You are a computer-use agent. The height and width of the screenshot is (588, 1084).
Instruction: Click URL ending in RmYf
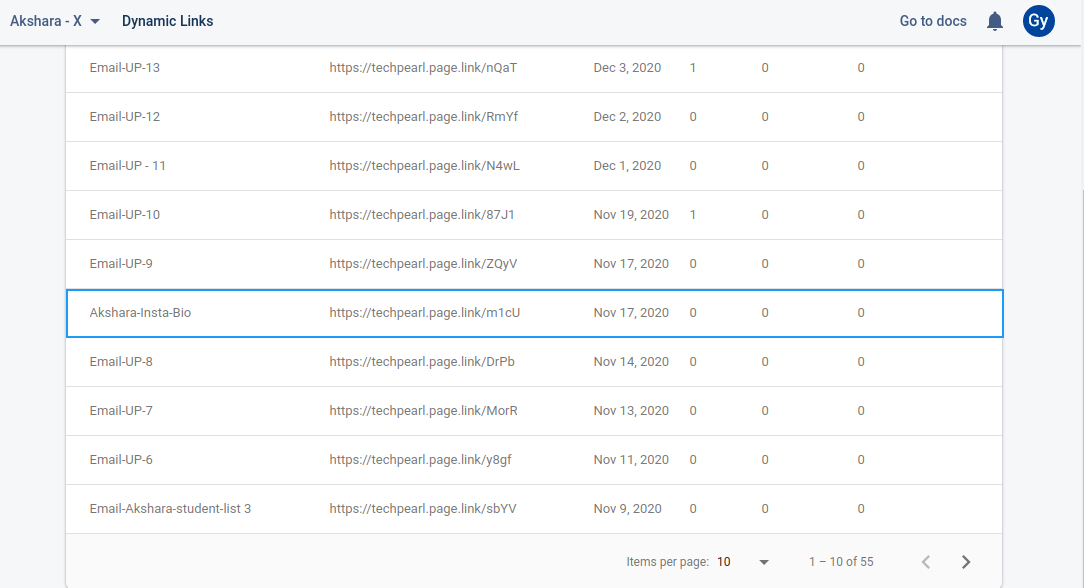pyautogui.click(x=424, y=117)
